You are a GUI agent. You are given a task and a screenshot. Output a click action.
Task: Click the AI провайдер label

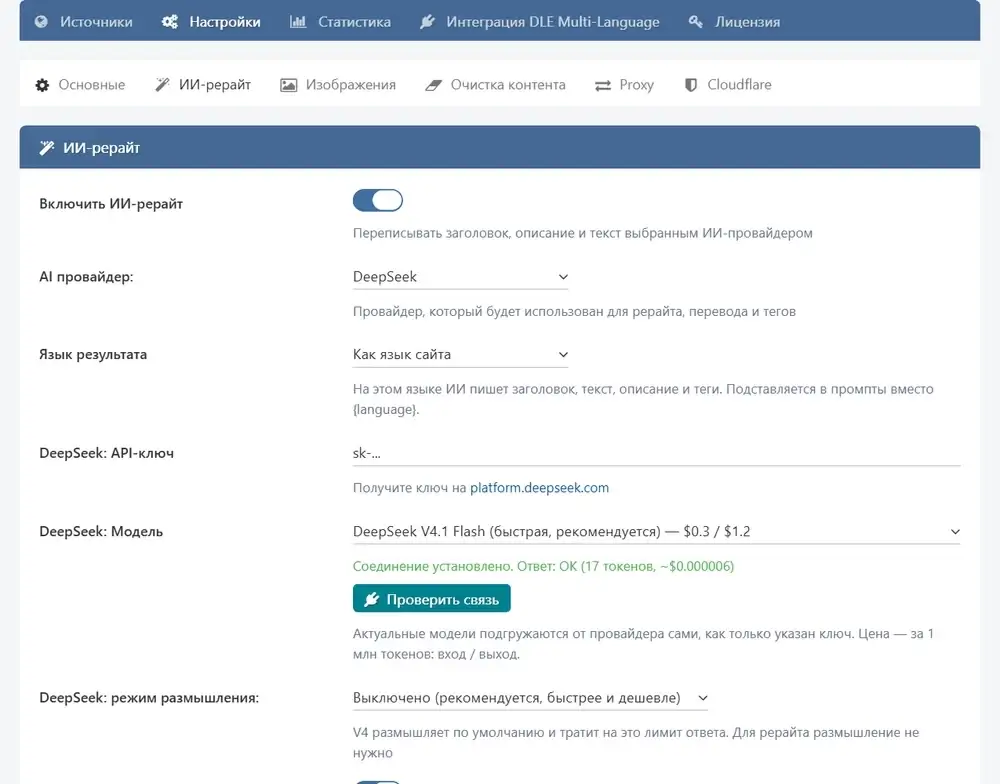click(86, 277)
